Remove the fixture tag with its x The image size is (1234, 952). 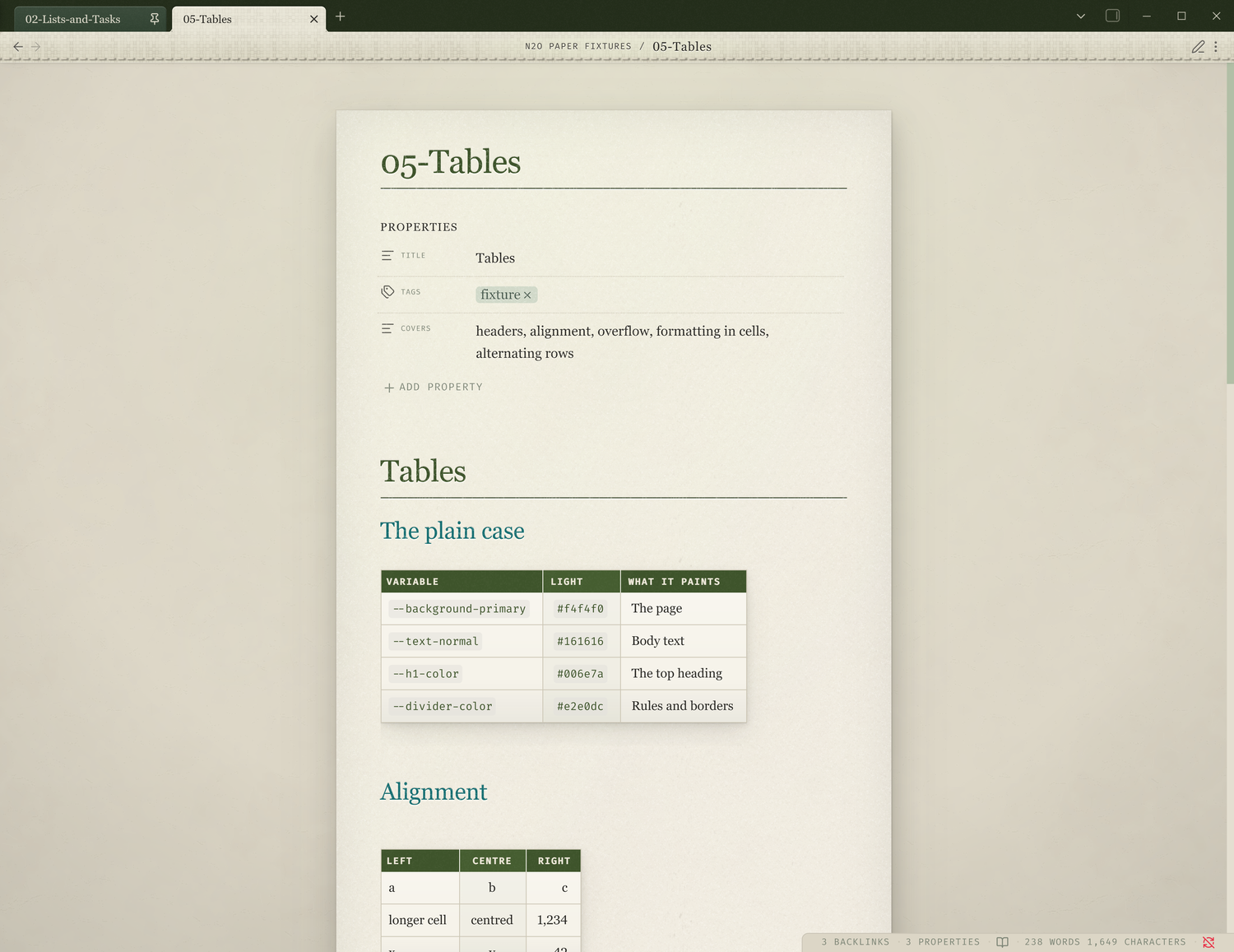(x=527, y=295)
